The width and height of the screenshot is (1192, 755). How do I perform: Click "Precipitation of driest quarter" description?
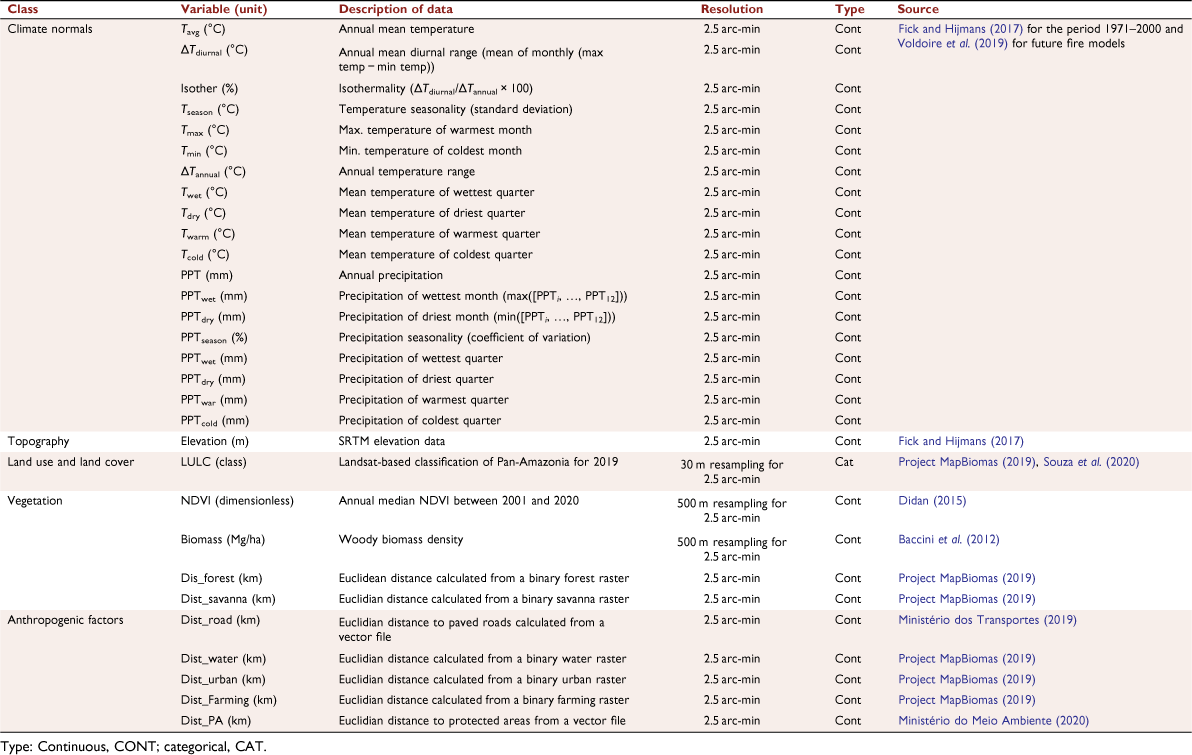417,379
